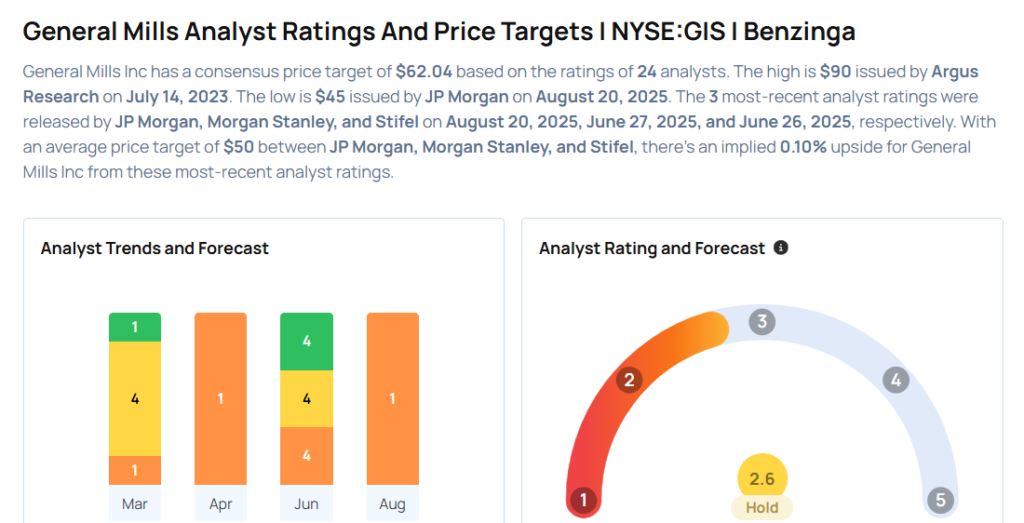The height and width of the screenshot is (523, 1024).
Task: Select the Aug month label
Action: tap(392, 504)
